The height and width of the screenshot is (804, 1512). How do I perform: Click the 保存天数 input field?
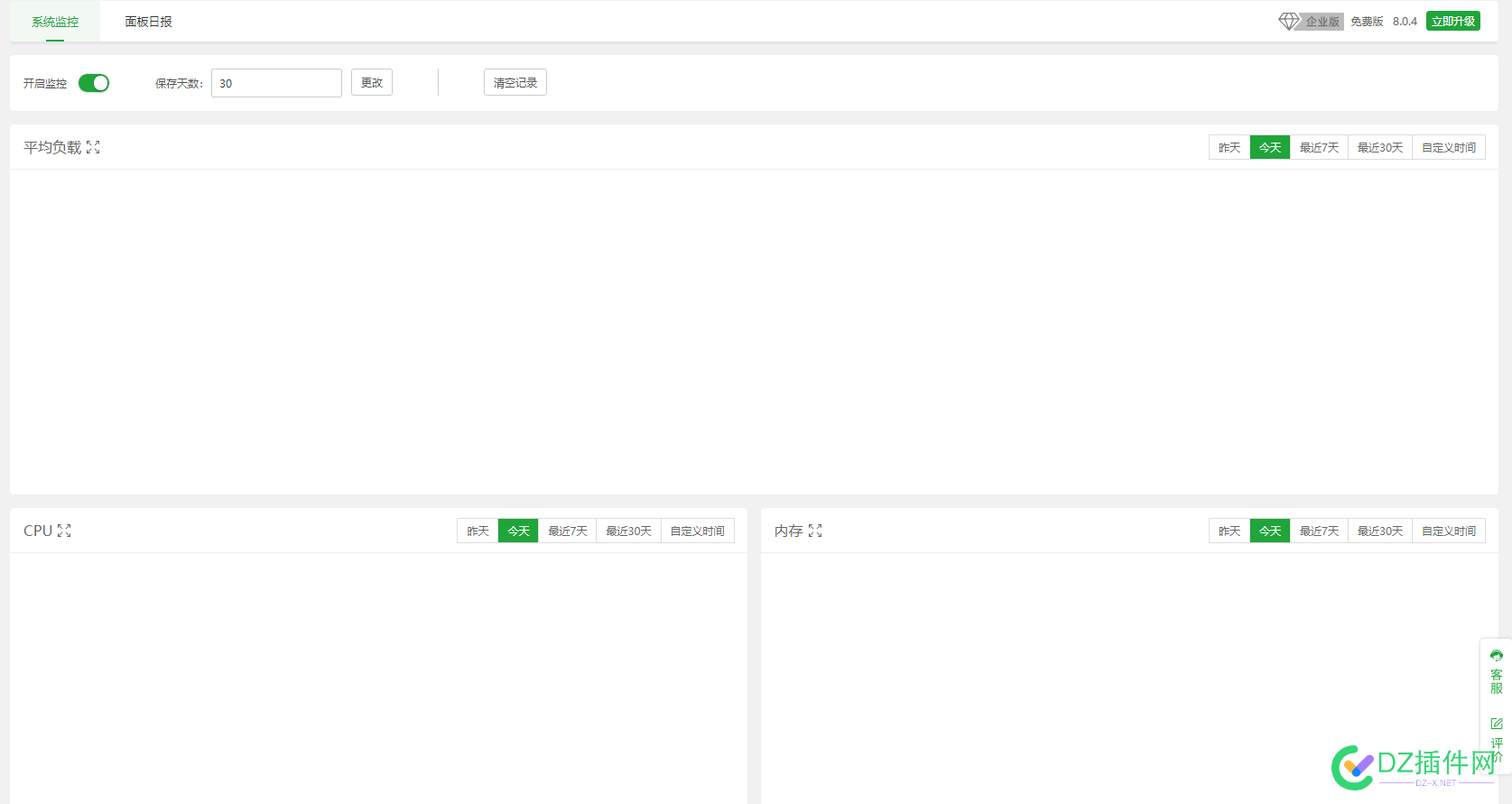coord(276,83)
